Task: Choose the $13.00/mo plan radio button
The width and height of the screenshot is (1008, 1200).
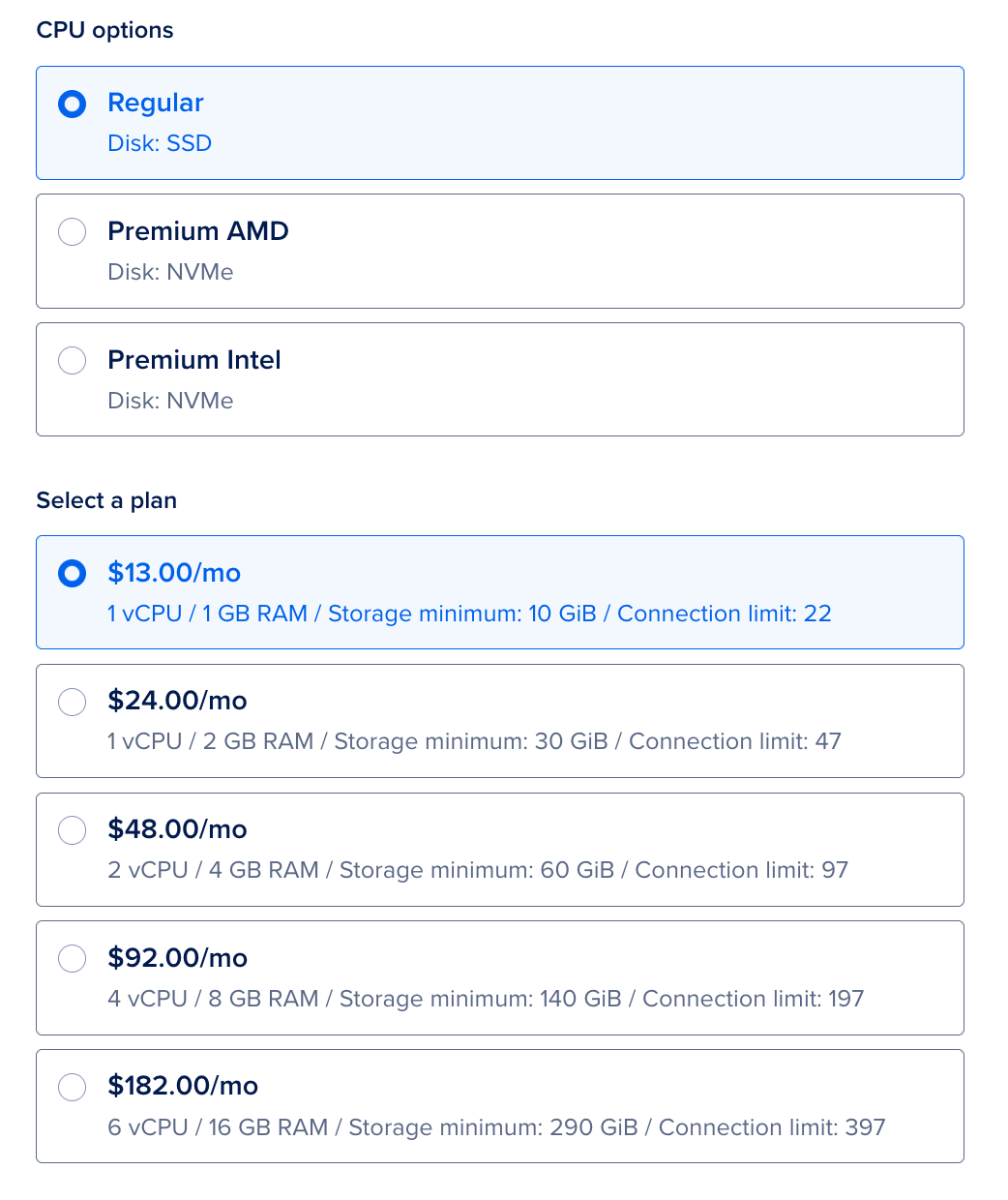Action: tap(73, 574)
